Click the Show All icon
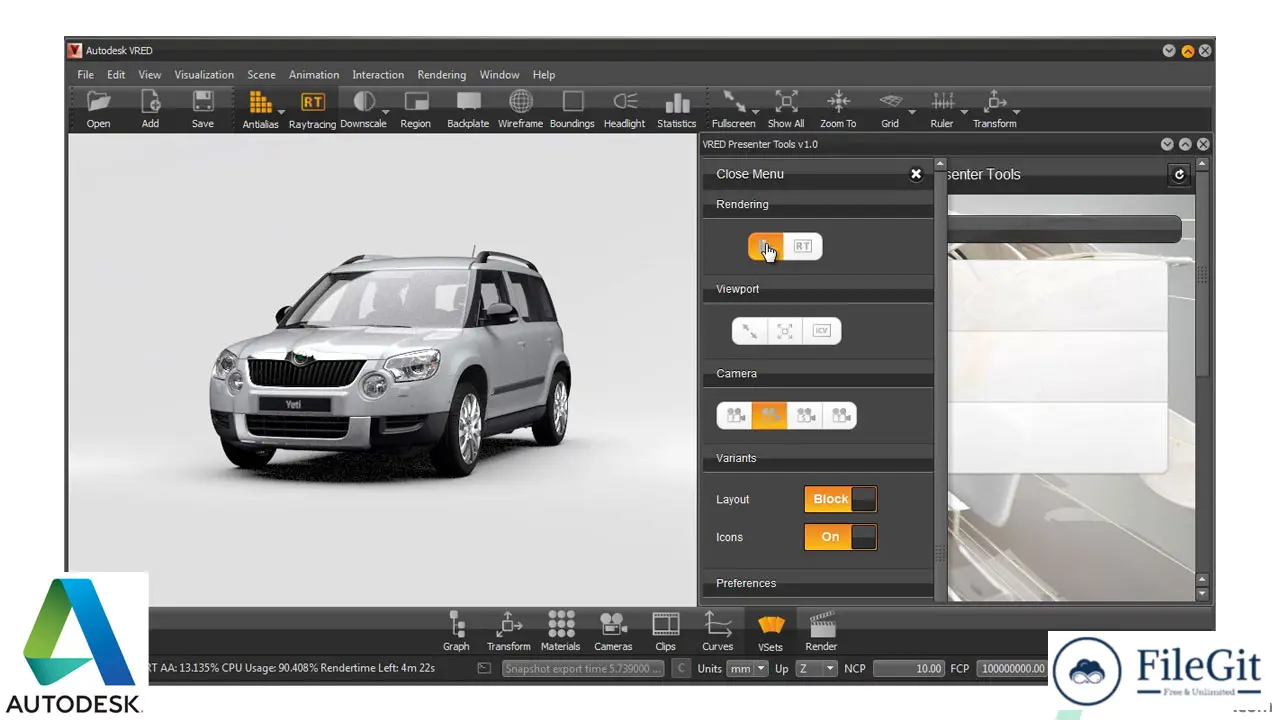Image resolution: width=1280 pixels, height=720 pixels. 786,109
